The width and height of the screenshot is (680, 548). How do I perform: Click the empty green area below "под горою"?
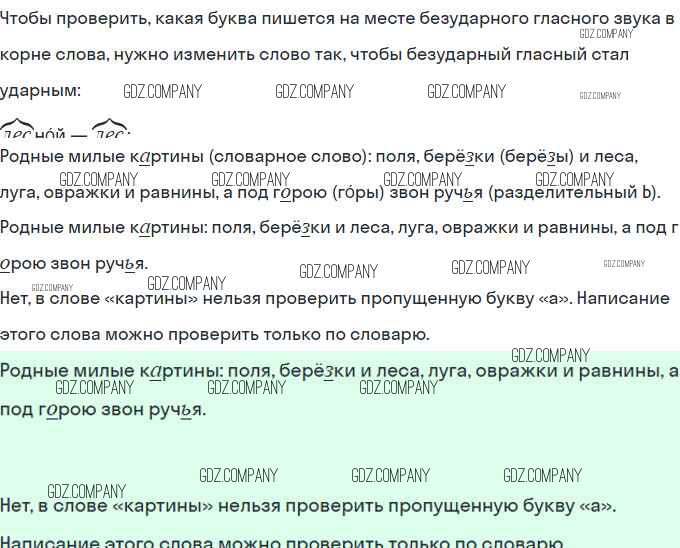click(340, 445)
